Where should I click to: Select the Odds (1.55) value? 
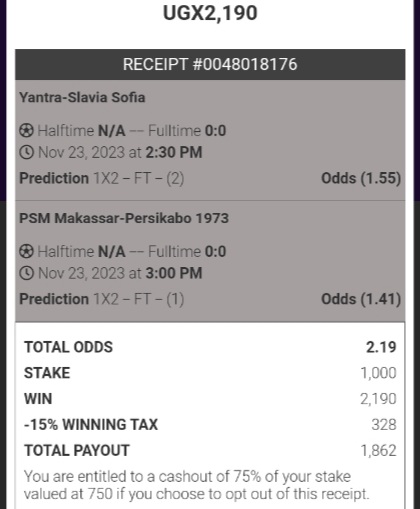coord(361,178)
